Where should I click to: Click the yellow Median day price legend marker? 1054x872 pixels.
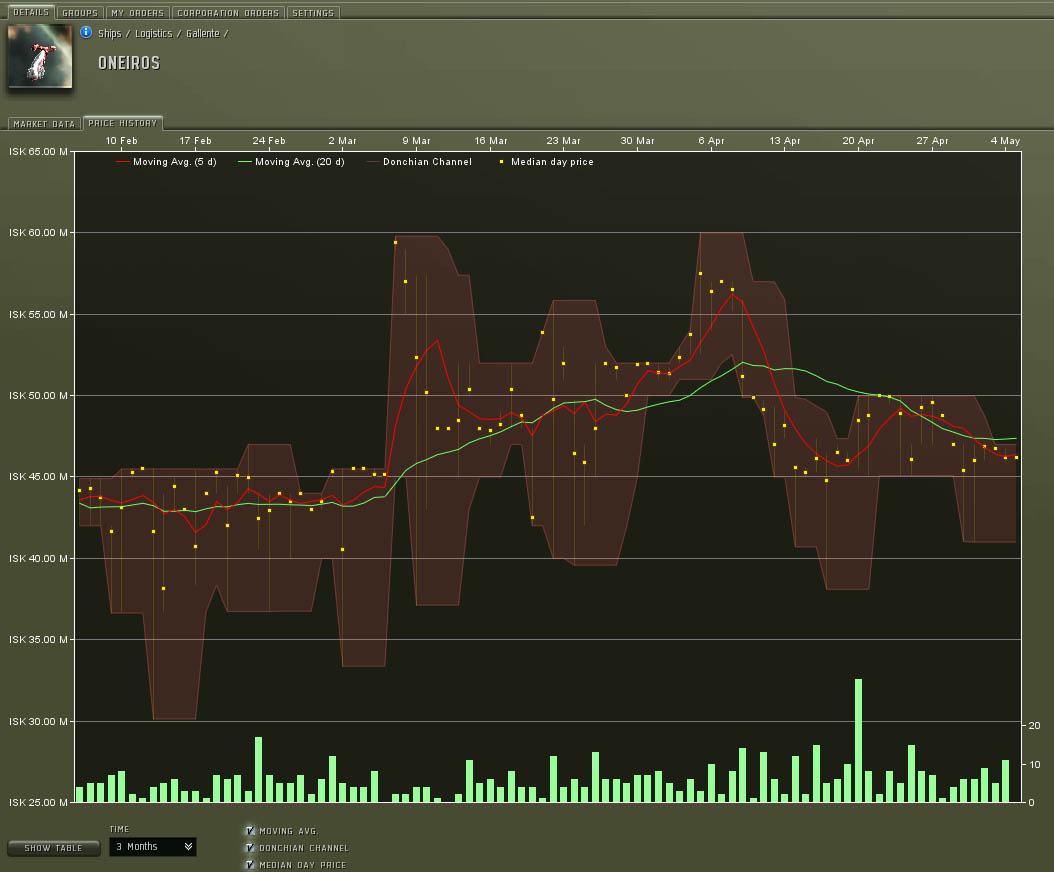(x=501, y=162)
